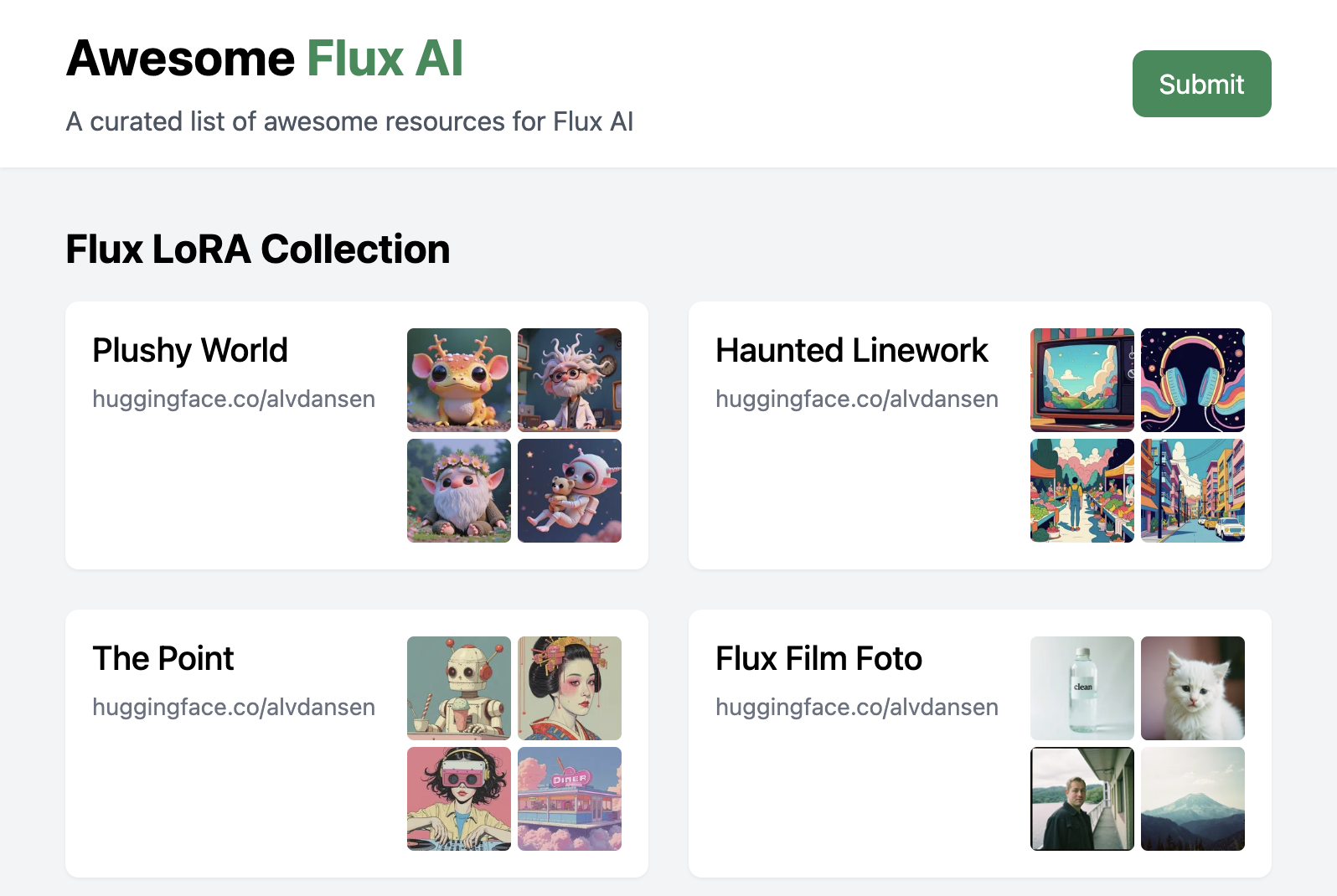1337x896 pixels.
Task: Visit huggingface.co/alvdansen under Plushy World
Action: click(x=234, y=399)
